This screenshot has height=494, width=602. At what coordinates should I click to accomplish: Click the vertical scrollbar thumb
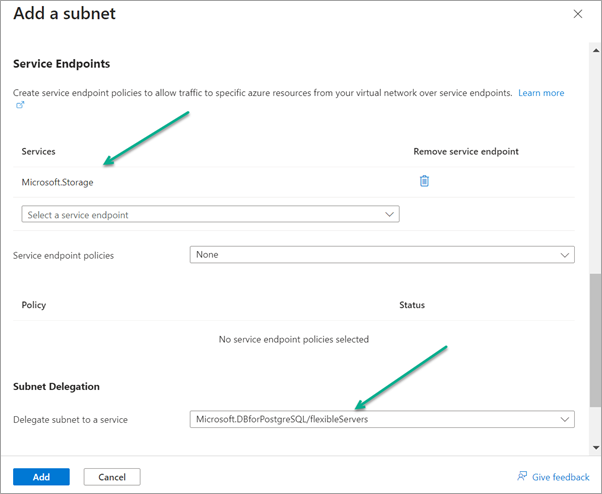596,340
